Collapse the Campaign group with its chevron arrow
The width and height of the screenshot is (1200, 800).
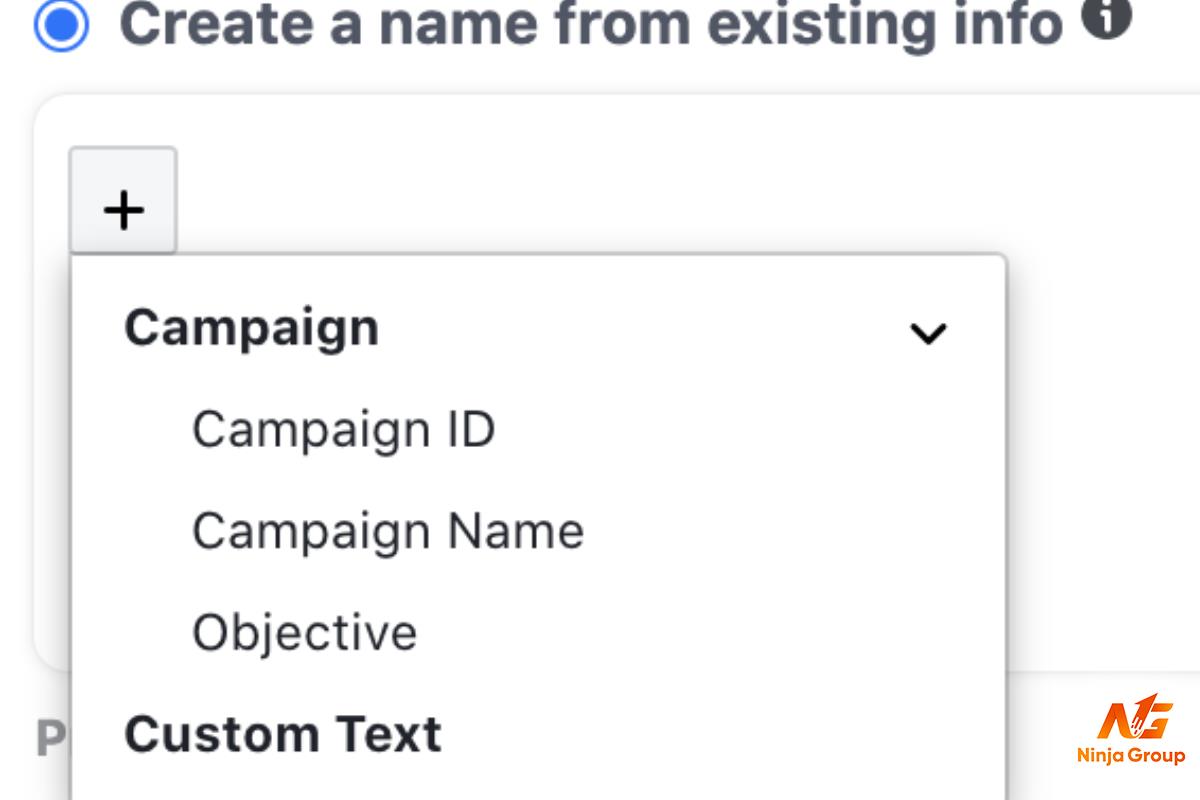point(927,333)
